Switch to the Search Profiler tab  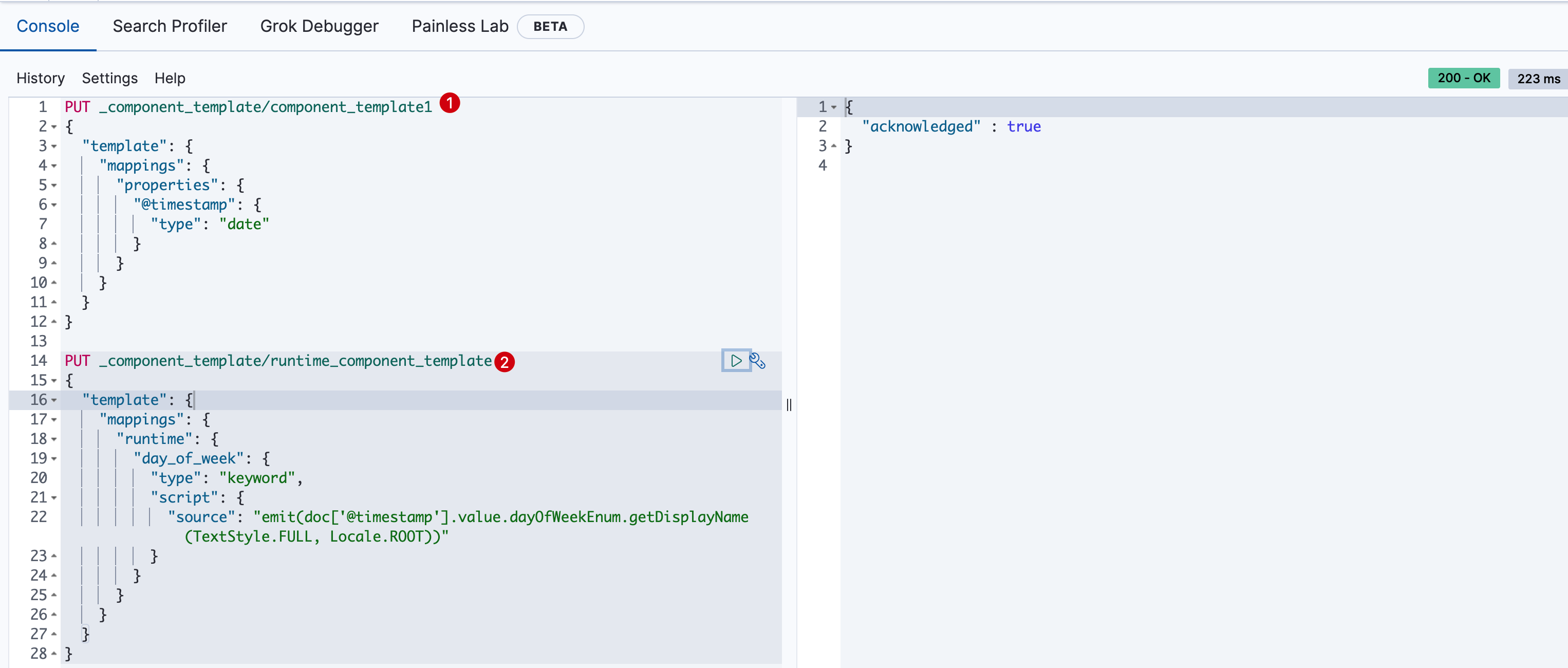169,26
